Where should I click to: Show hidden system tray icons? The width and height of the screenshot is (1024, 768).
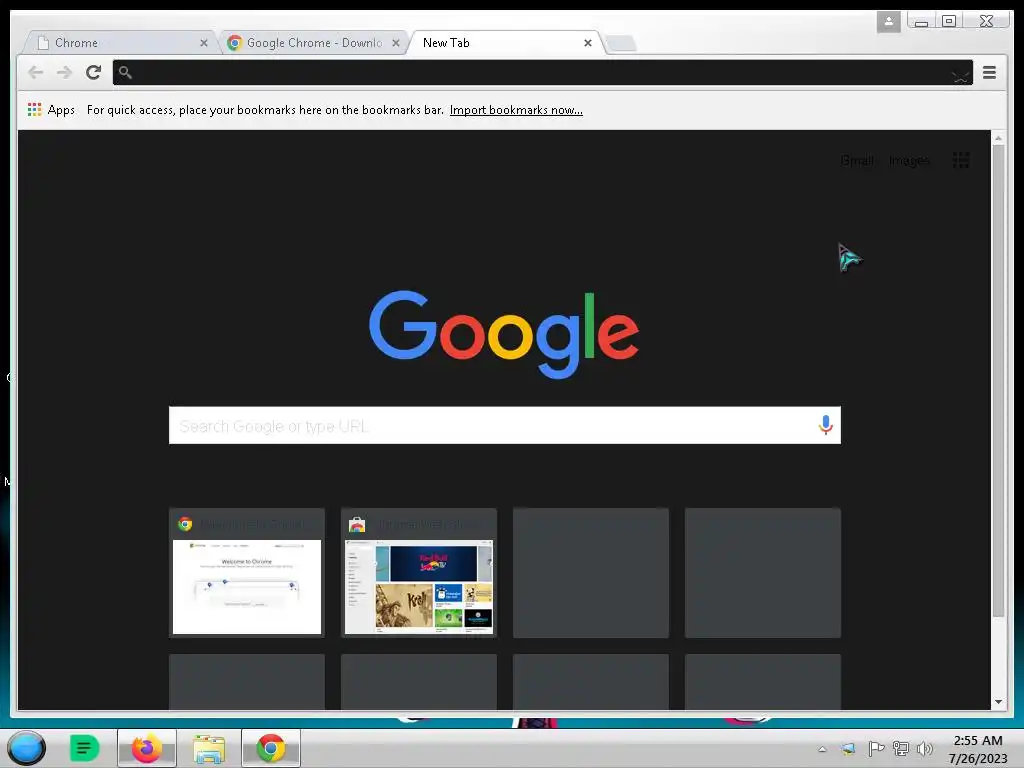[x=822, y=749]
